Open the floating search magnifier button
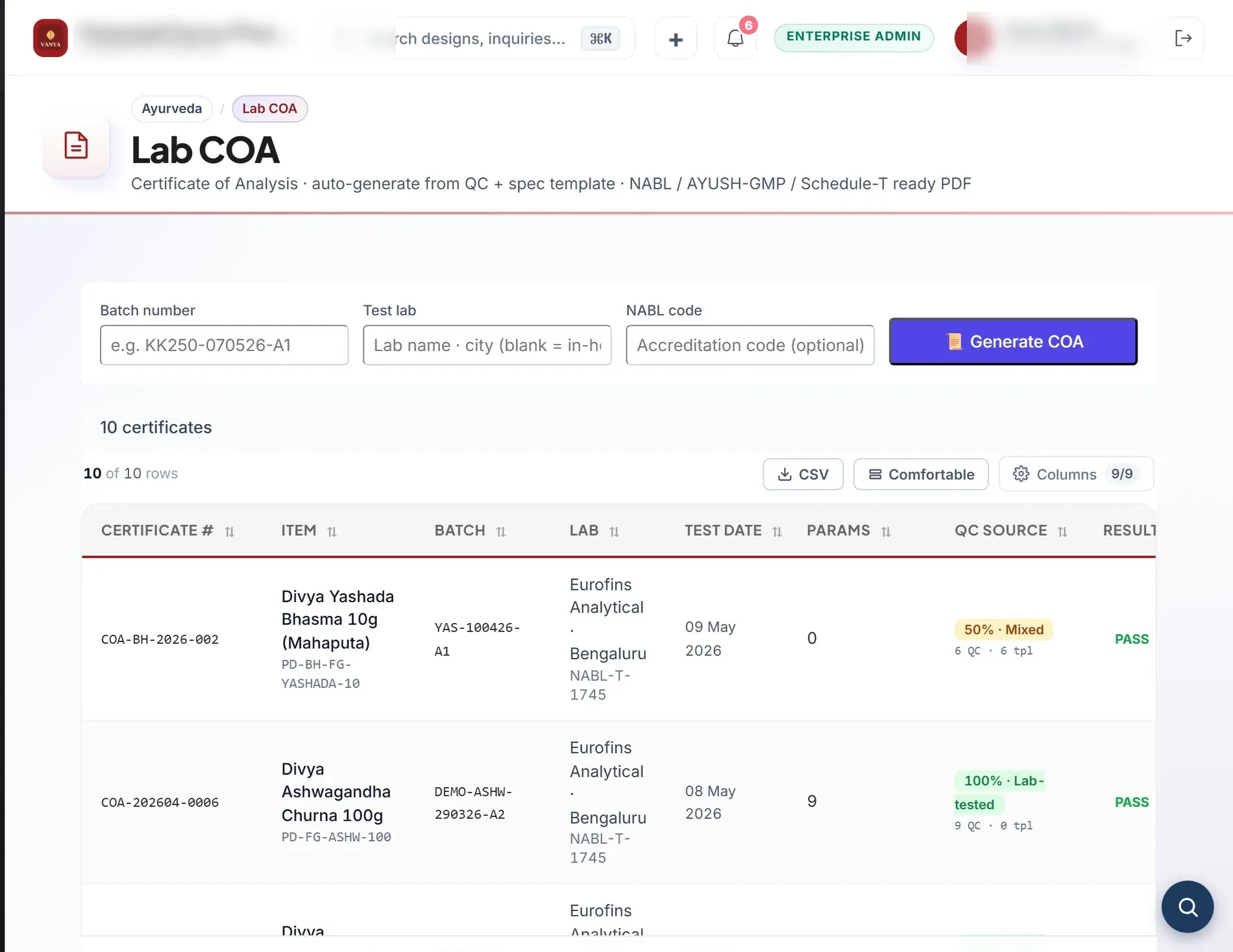Screen dimensions: 1233x952 click(1188, 907)
